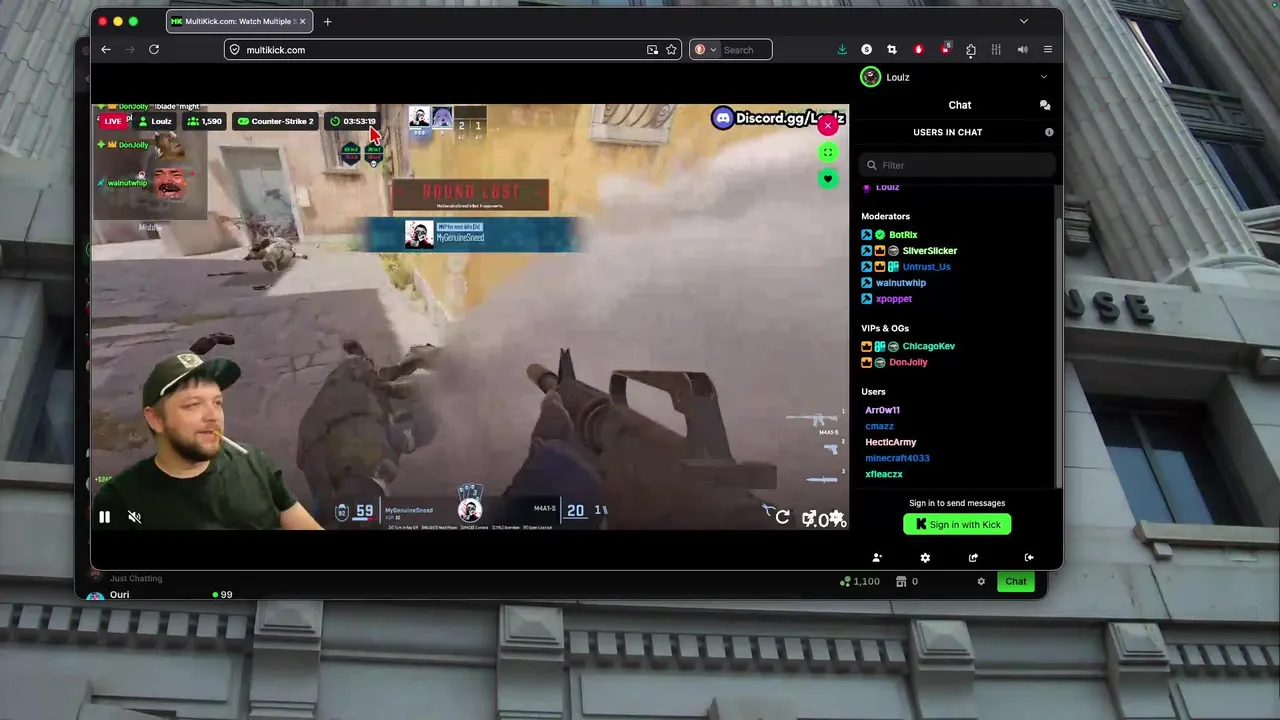
Task: Click the info icon next to Users in Chat
Action: pos(1049,132)
